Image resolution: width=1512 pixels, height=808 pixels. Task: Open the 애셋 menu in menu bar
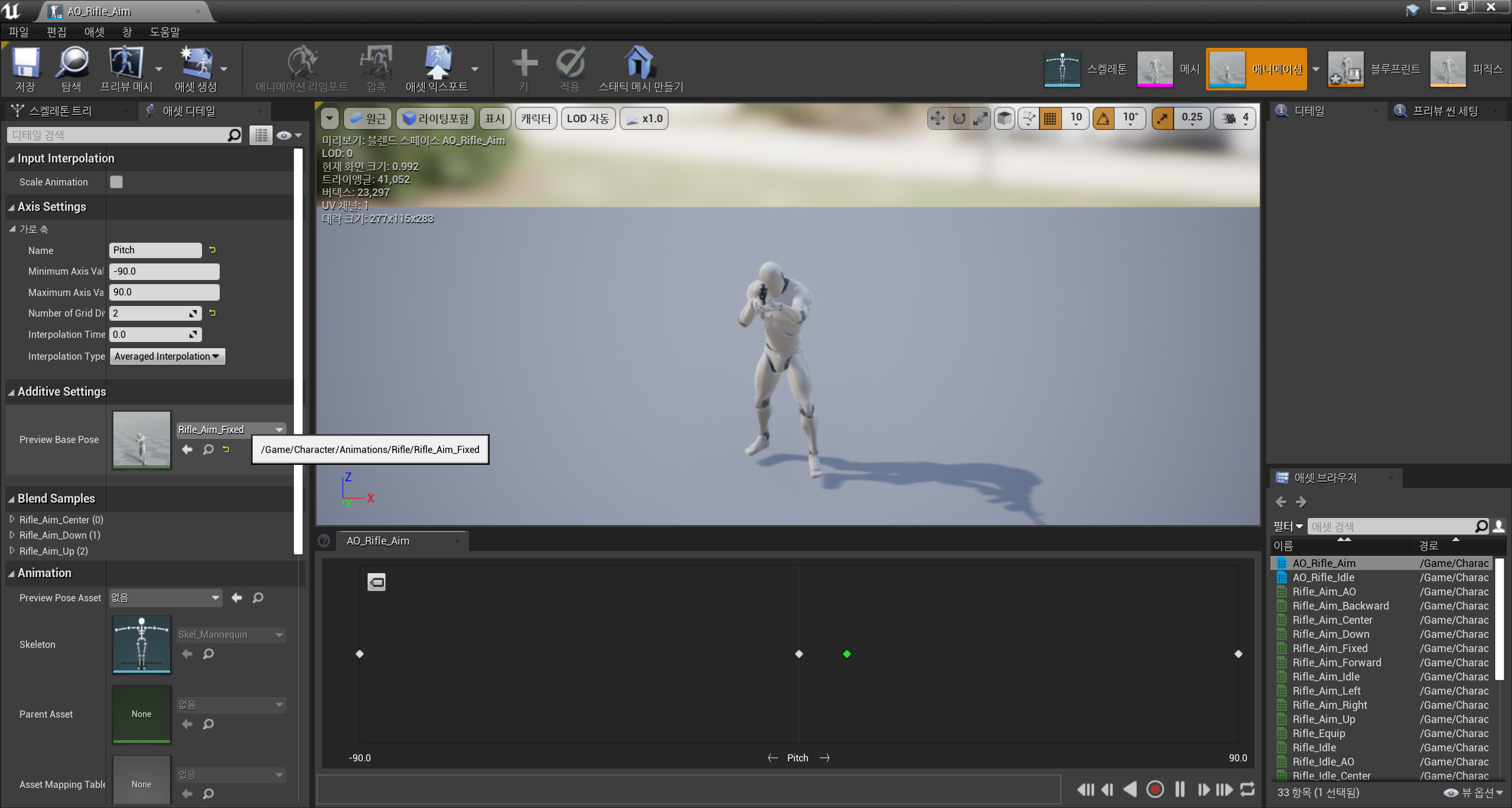94,32
